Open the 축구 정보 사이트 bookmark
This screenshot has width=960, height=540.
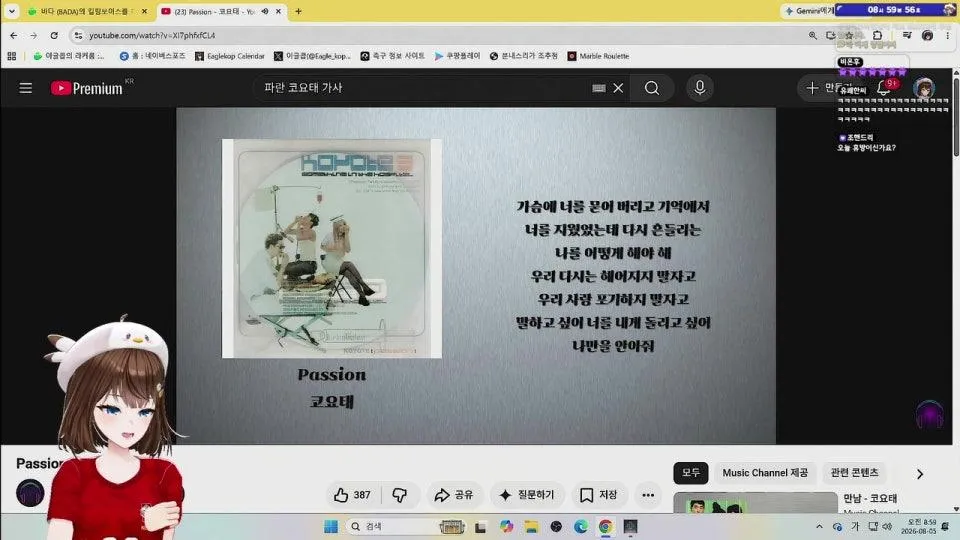point(392,56)
